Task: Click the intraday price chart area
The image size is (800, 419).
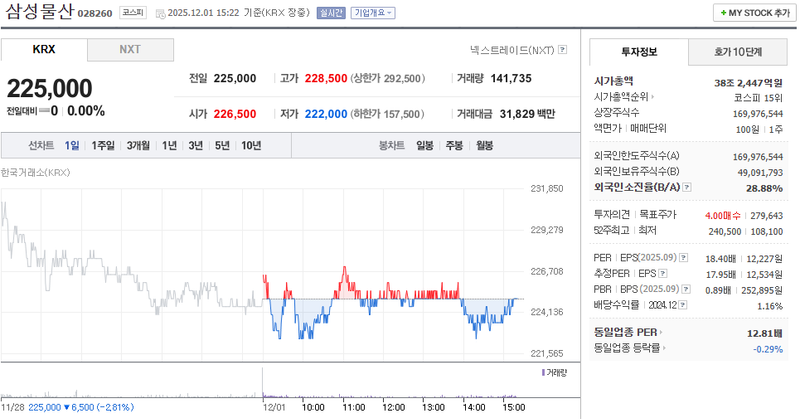Action: click(x=262, y=275)
